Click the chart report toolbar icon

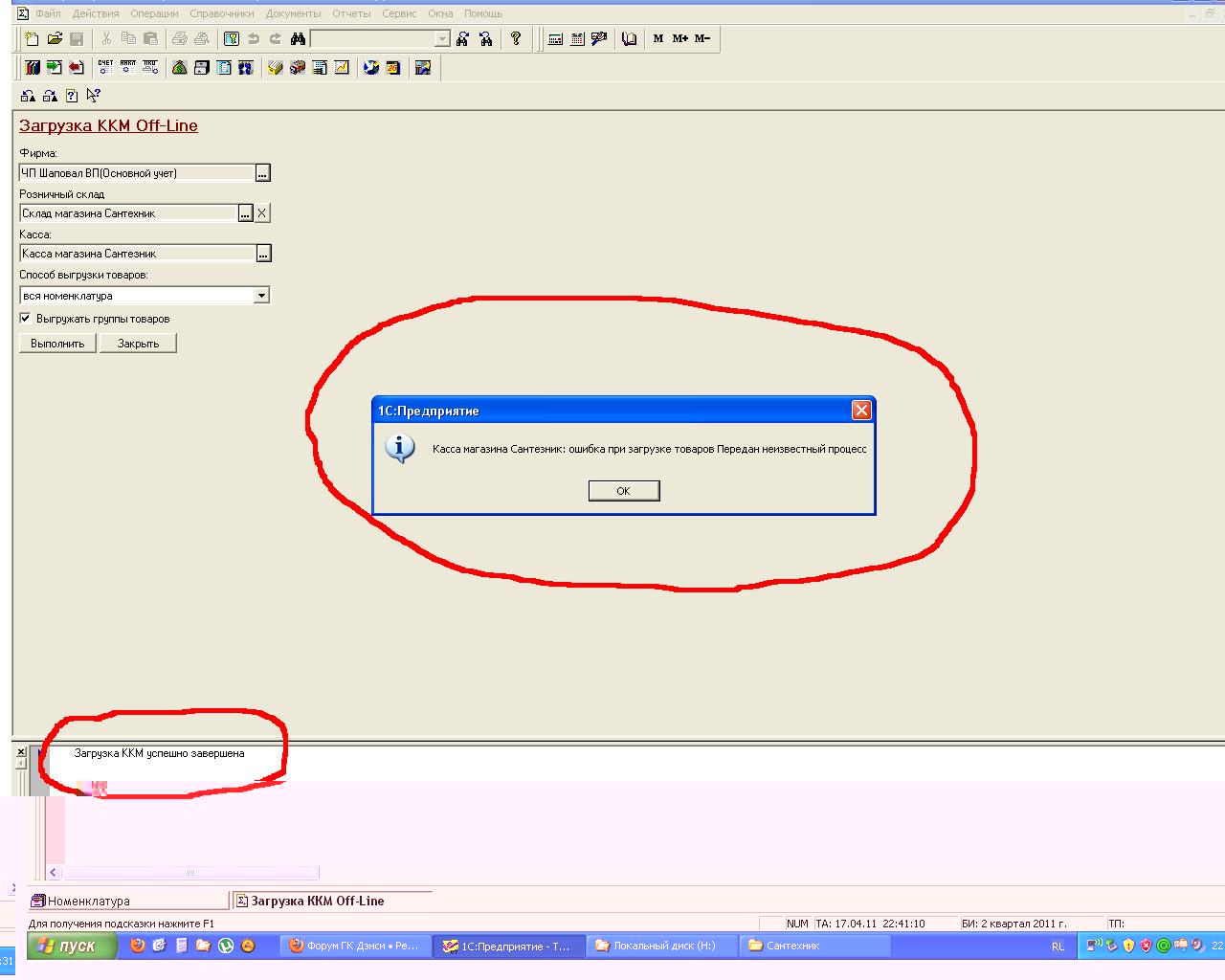(x=342, y=68)
